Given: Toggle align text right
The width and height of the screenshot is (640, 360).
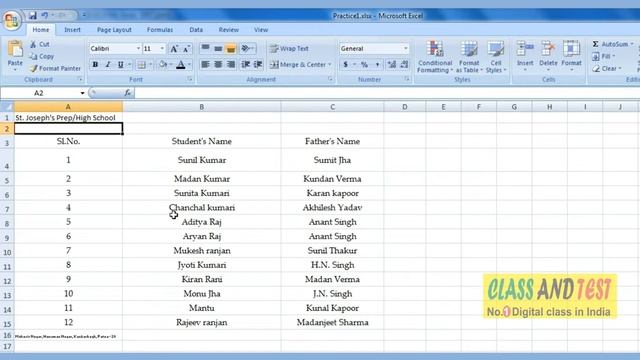Looking at the screenshot, I should tap(231, 64).
